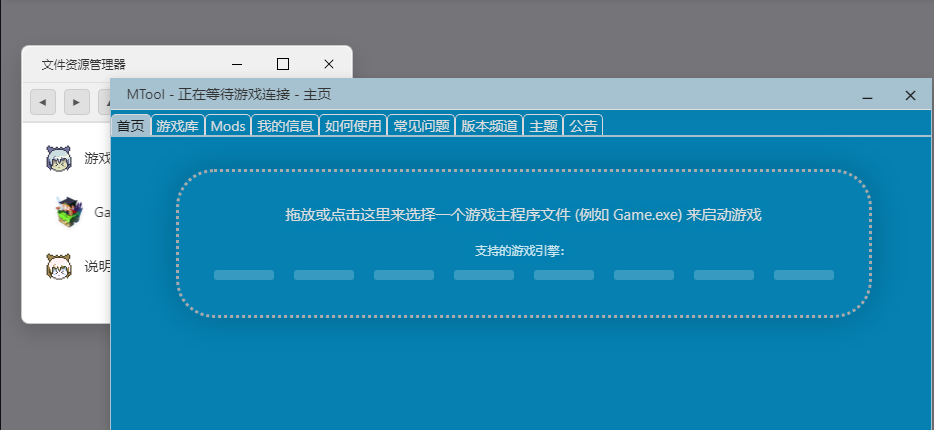Open the 如何使用 tab

[353, 126]
